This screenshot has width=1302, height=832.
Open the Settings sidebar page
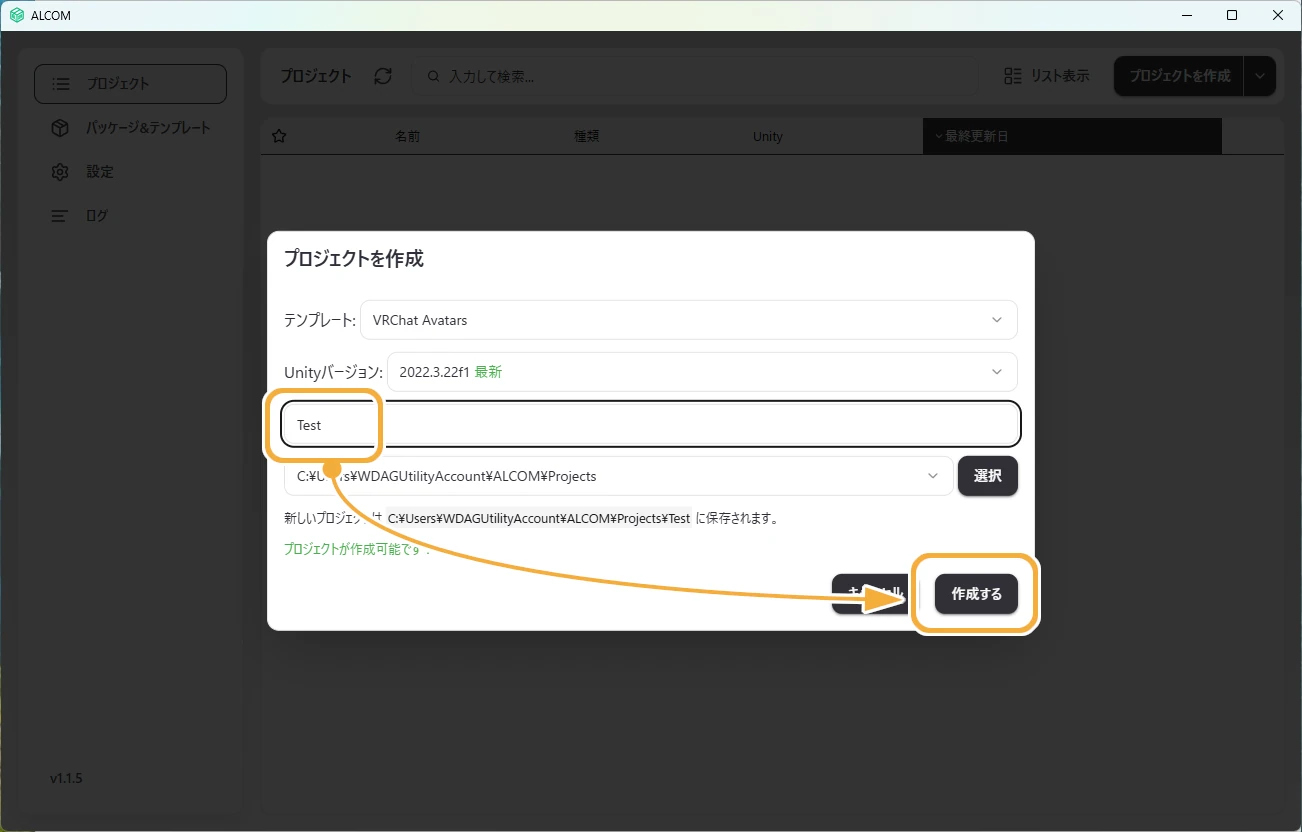130,172
